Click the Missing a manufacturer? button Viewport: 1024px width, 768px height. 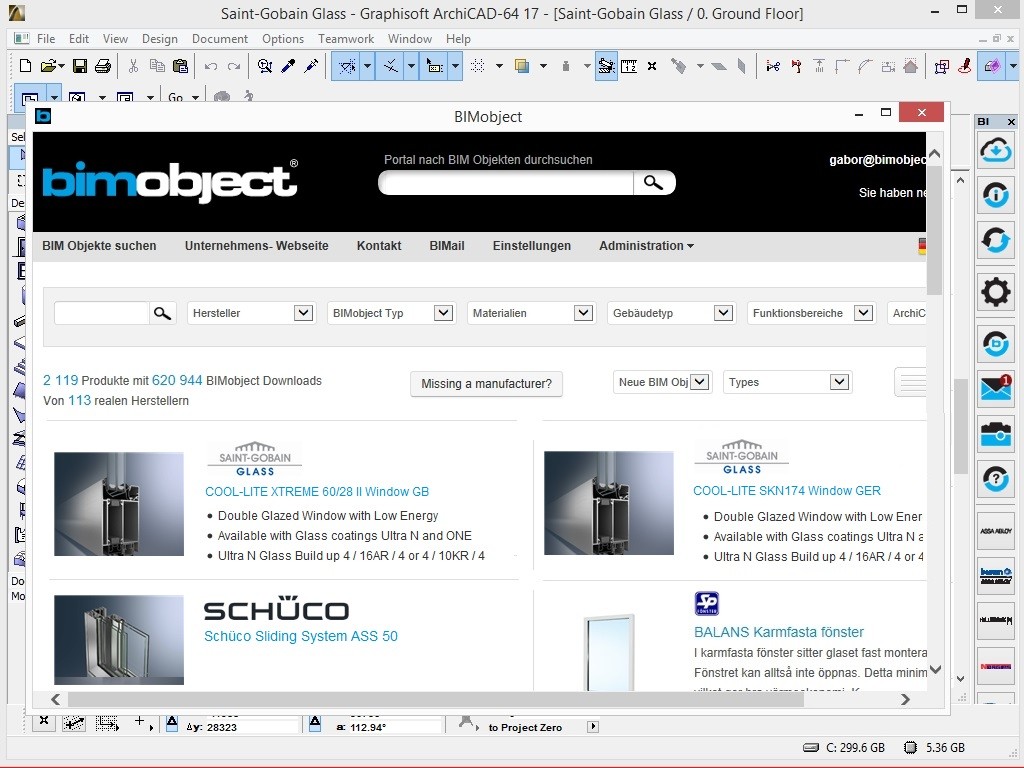pos(487,384)
